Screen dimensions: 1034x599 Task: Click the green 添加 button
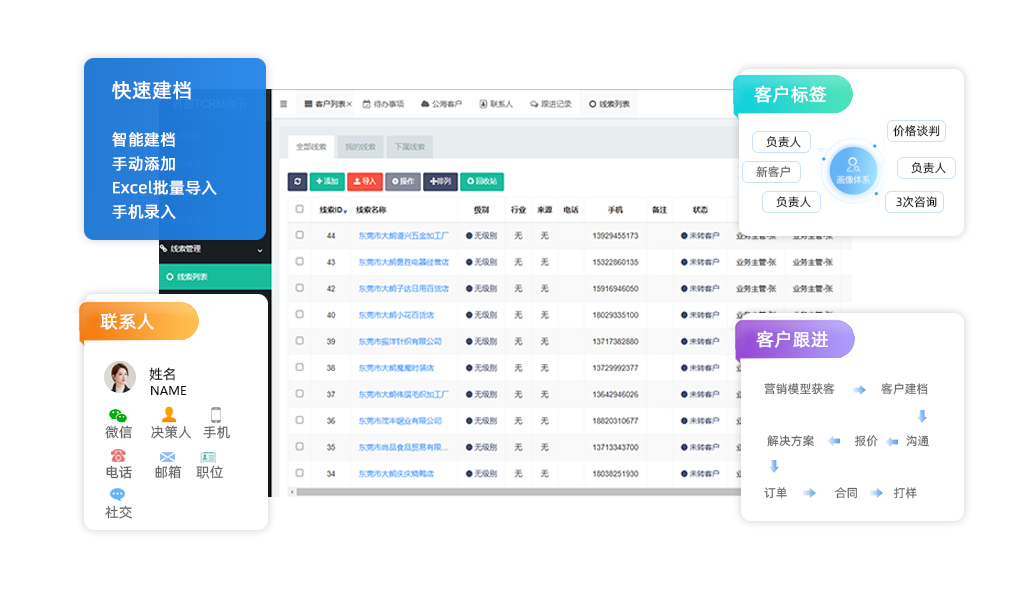coord(326,181)
